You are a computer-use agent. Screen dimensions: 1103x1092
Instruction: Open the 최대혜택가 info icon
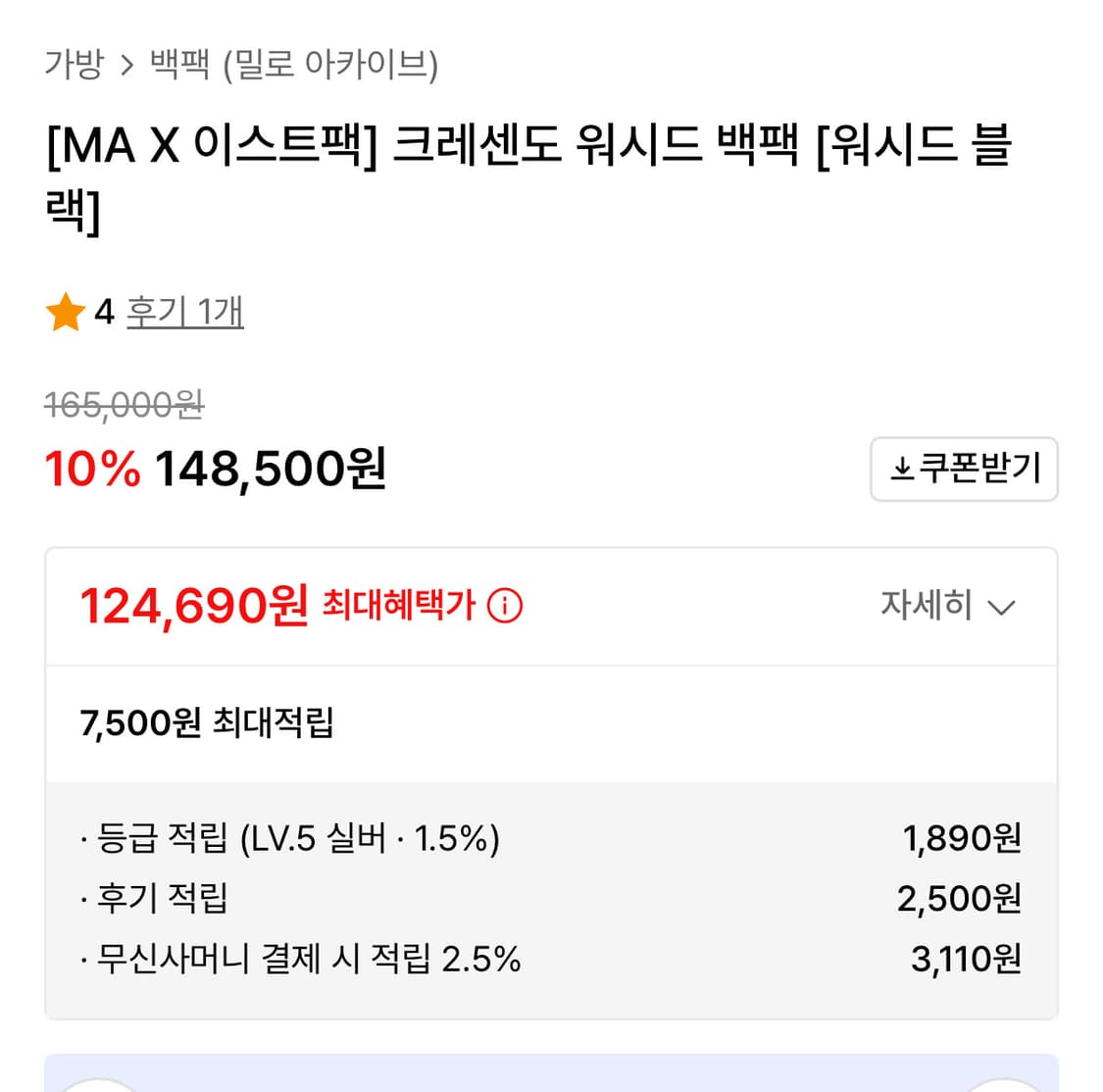506,606
